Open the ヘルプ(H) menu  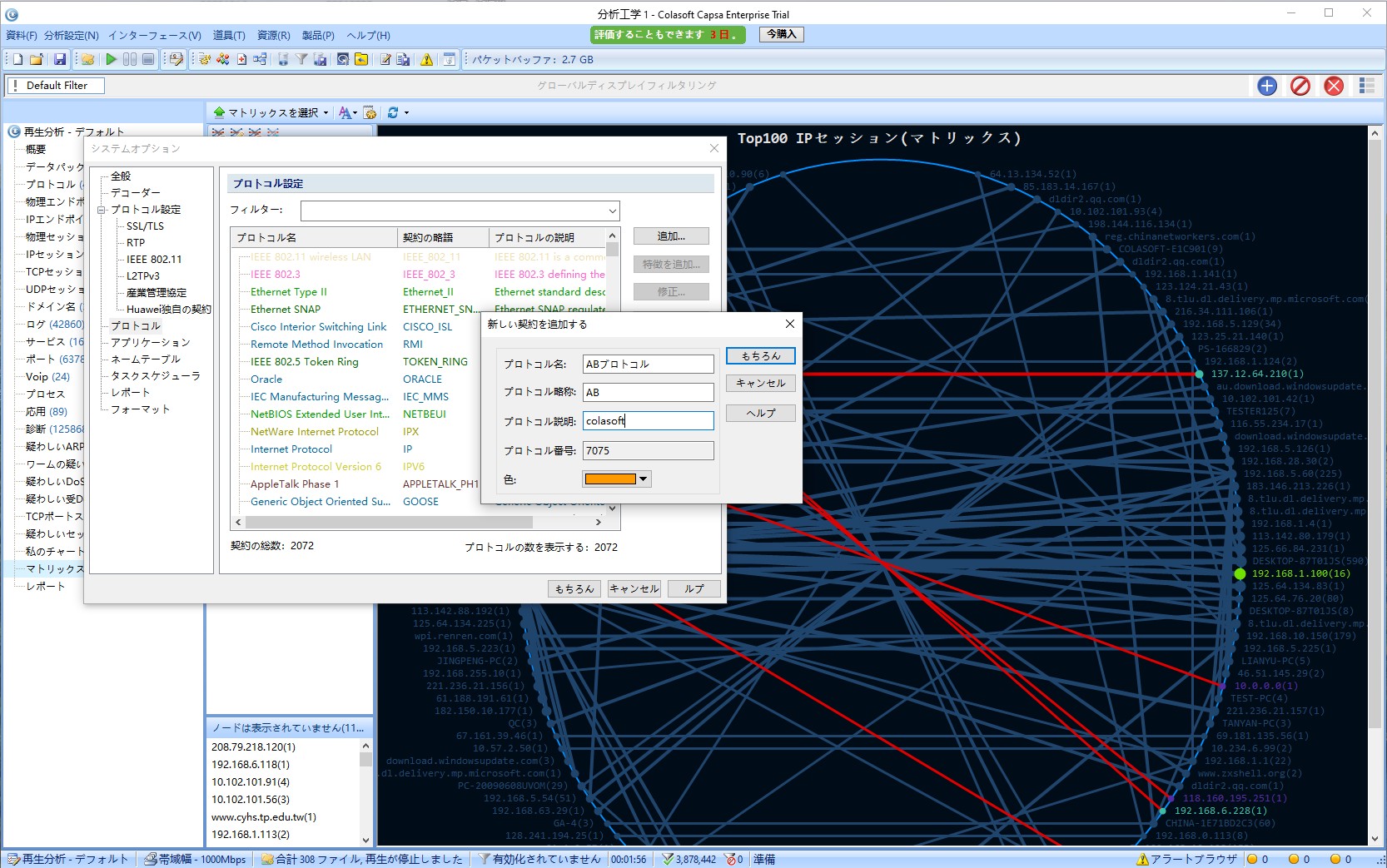[x=368, y=35]
